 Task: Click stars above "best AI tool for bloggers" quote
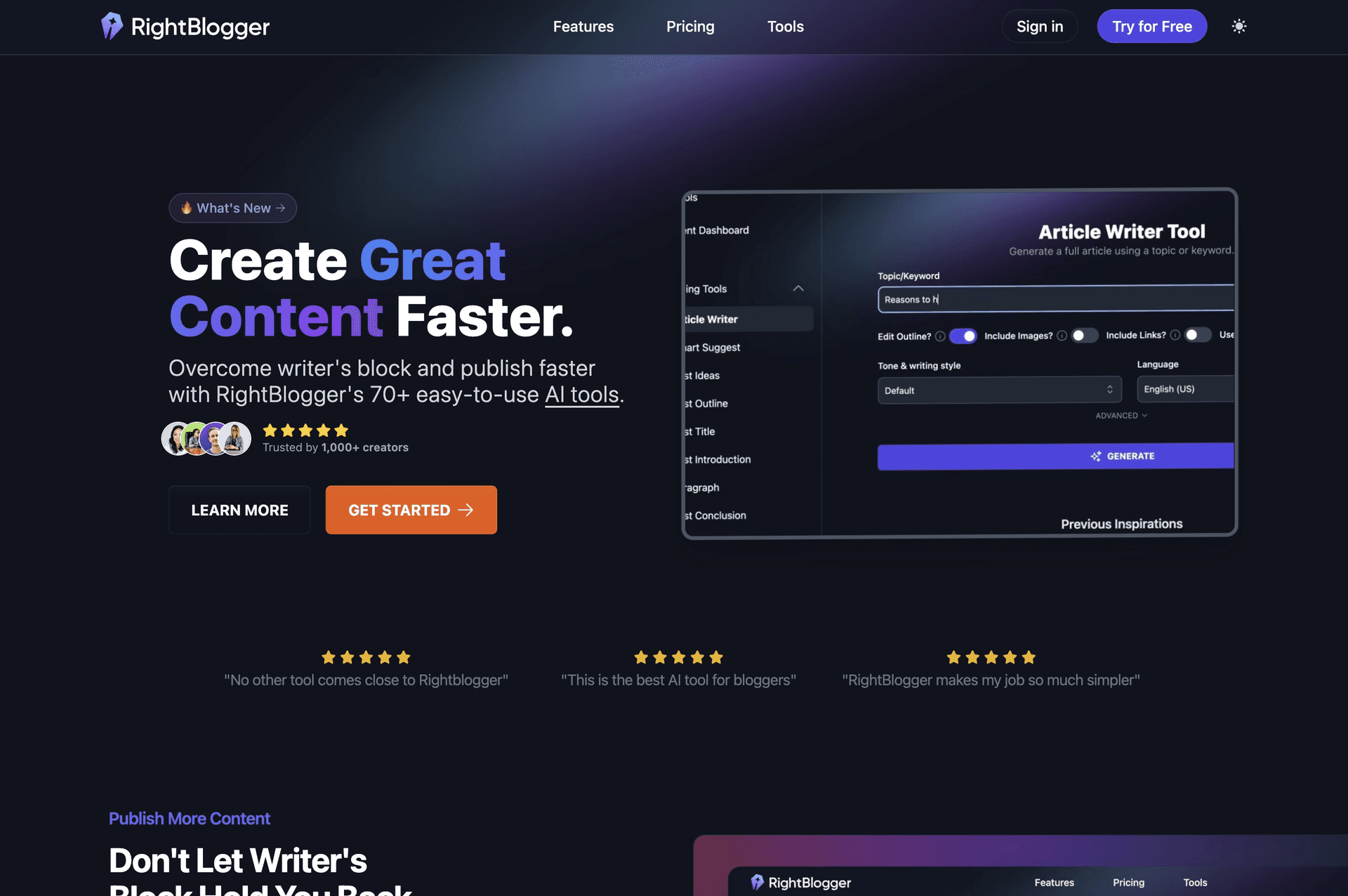[x=678, y=657]
